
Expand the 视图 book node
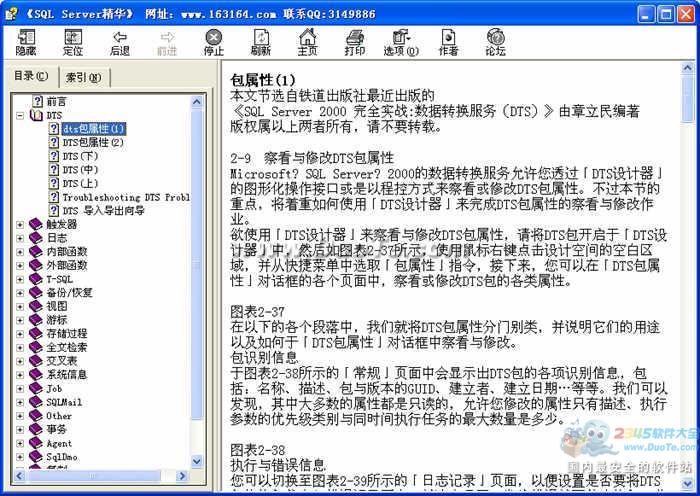(x=20, y=307)
